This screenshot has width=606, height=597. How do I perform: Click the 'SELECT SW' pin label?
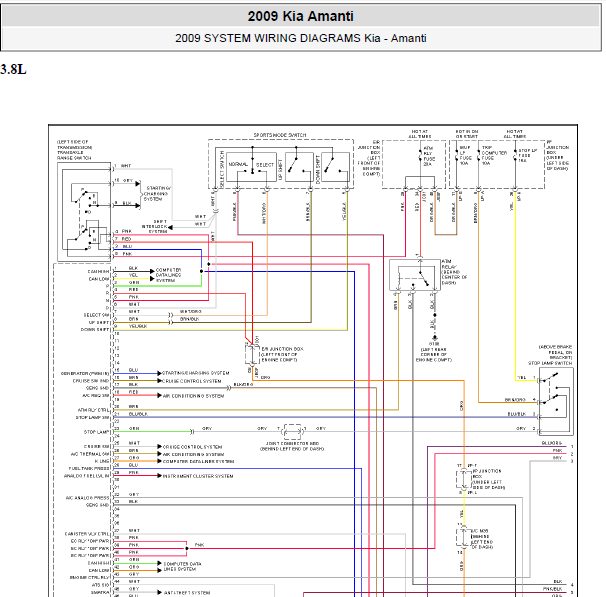(x=97, y=315)
